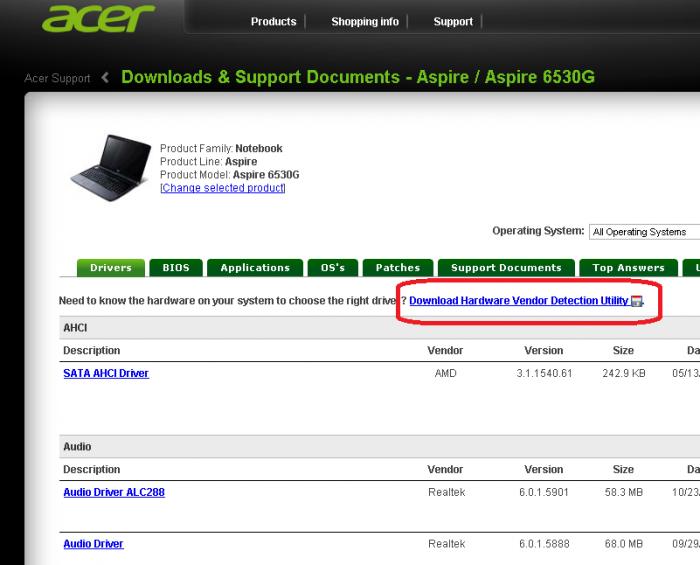
Task: Click Size column header in AHCI table
Action: pyautogui.click(x=623, y=350)
